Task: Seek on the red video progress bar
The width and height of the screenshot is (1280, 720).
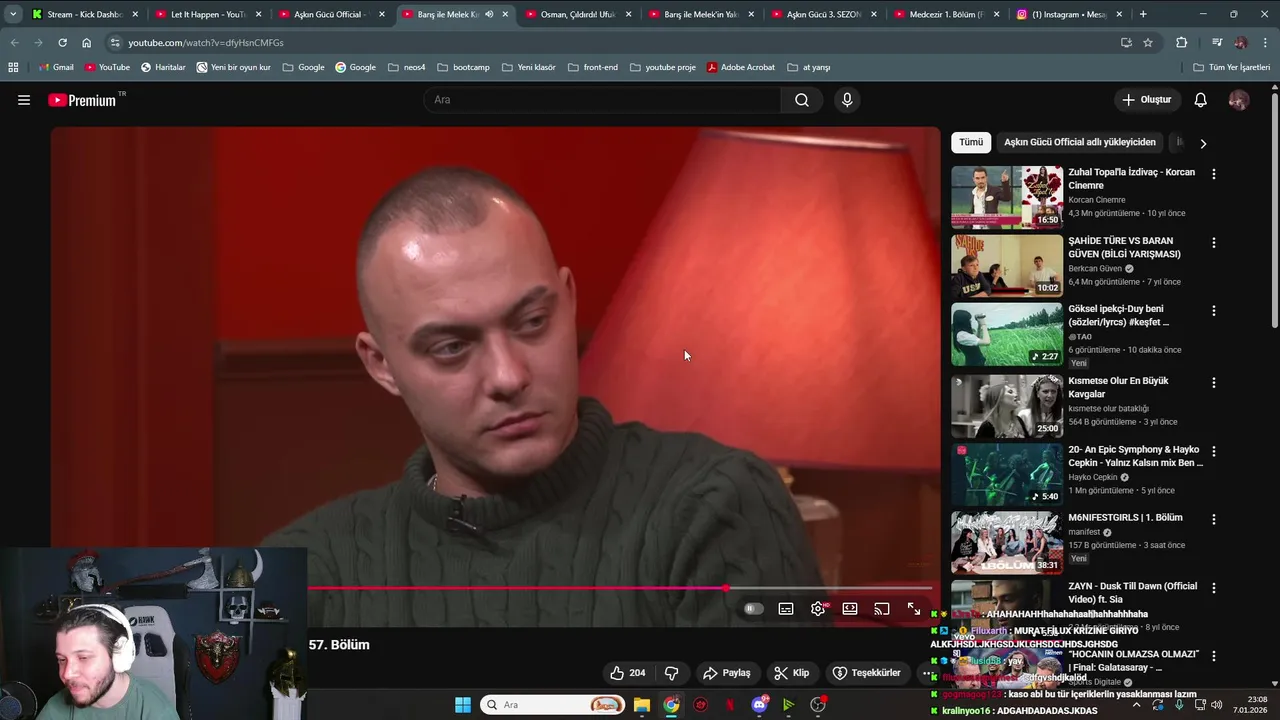Action: coord(620,588)
